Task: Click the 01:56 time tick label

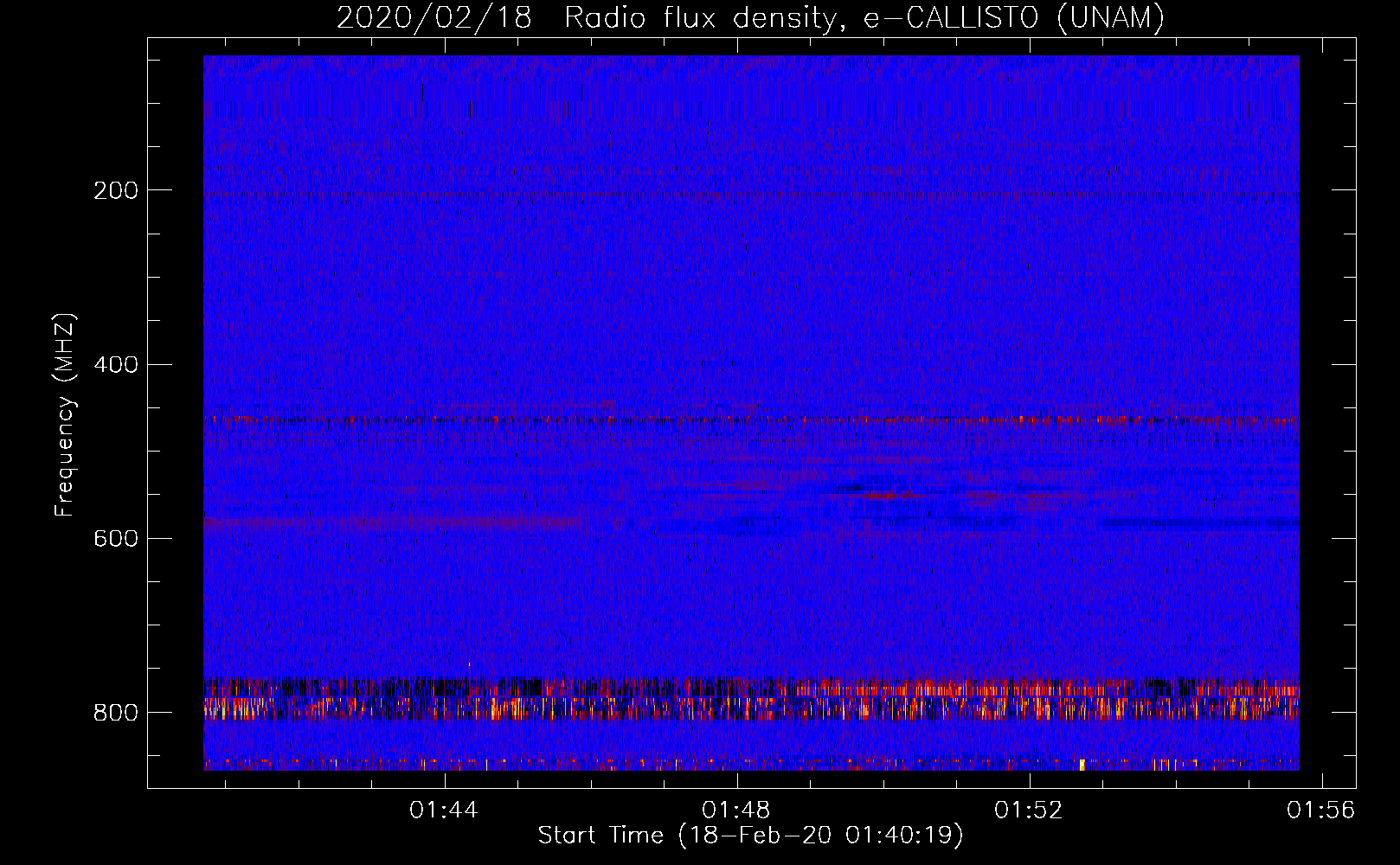Action: point(1321,811)
